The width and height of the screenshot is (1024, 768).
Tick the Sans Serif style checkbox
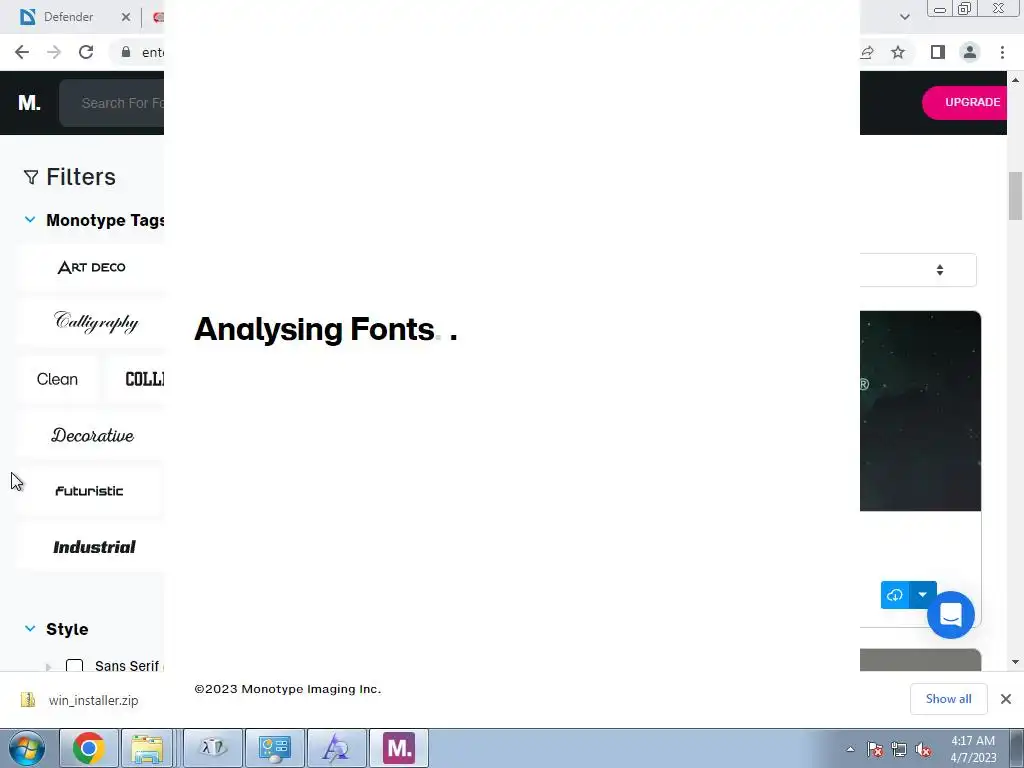tap(74, 665)
